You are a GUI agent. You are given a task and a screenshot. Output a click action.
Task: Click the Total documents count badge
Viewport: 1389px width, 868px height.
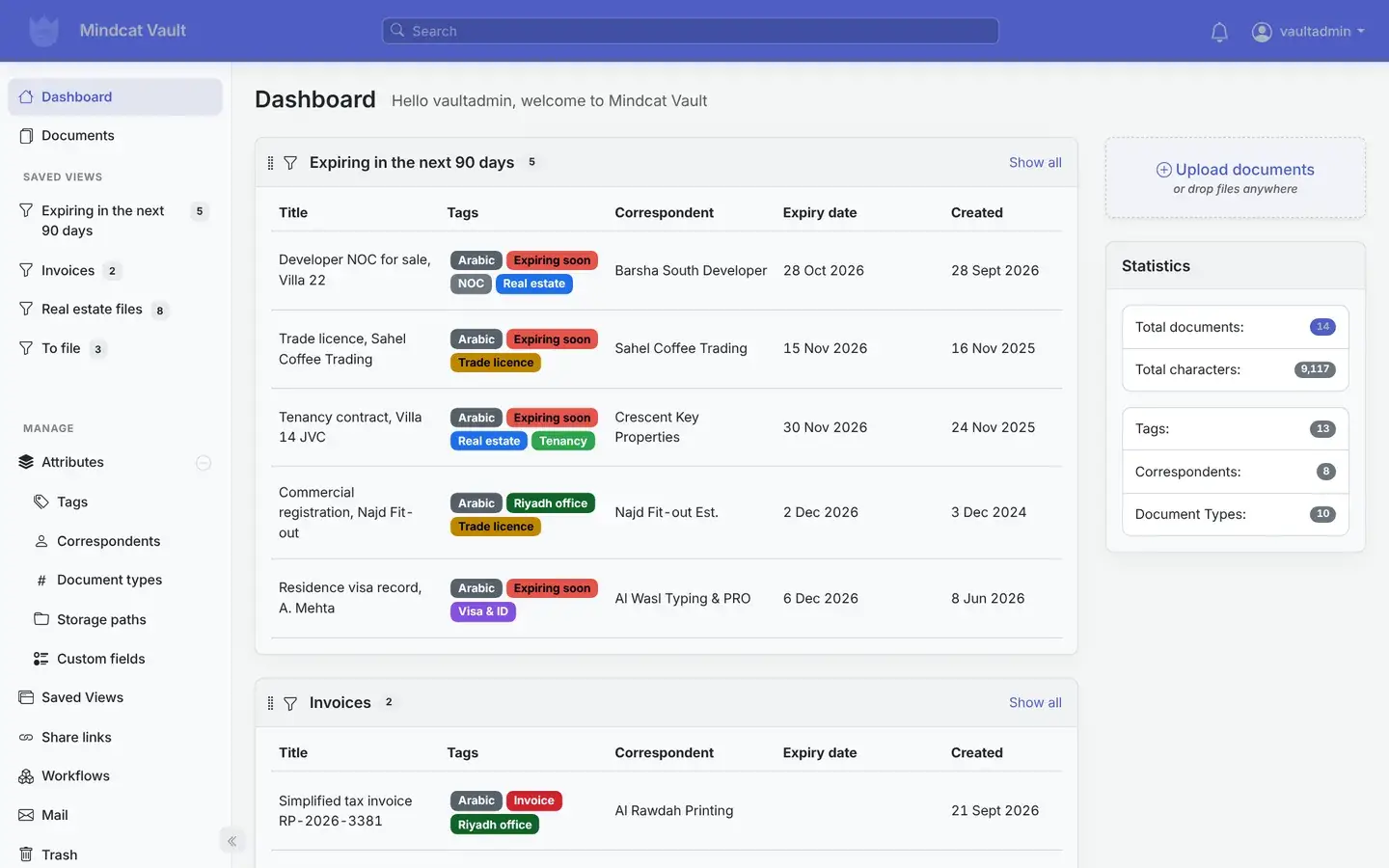tap(1322, 327)
